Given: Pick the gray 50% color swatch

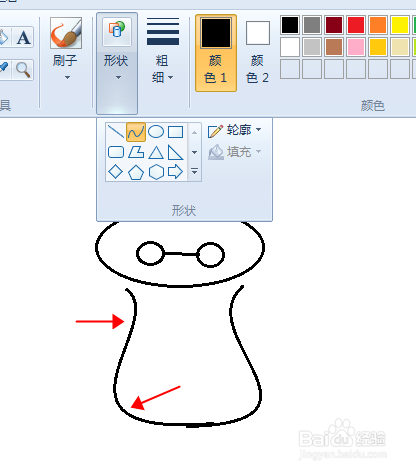Looking at the screenshot, I should 312,25.
